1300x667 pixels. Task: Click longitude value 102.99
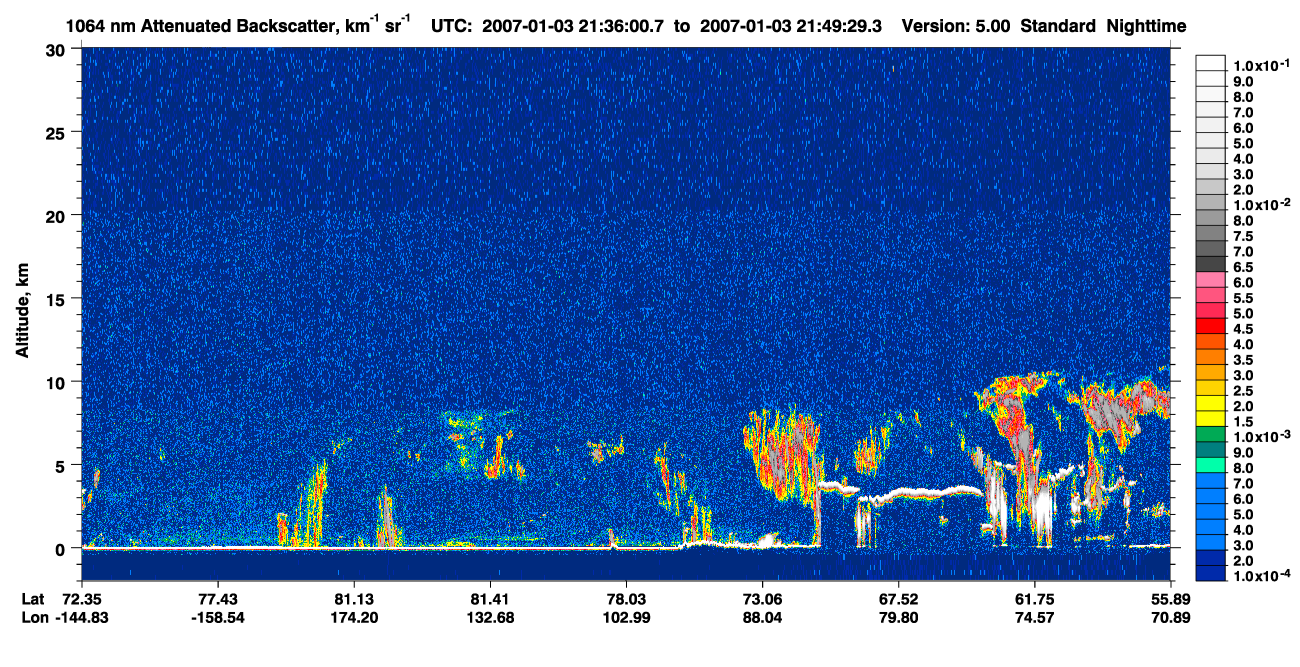[x=626, y=617]
